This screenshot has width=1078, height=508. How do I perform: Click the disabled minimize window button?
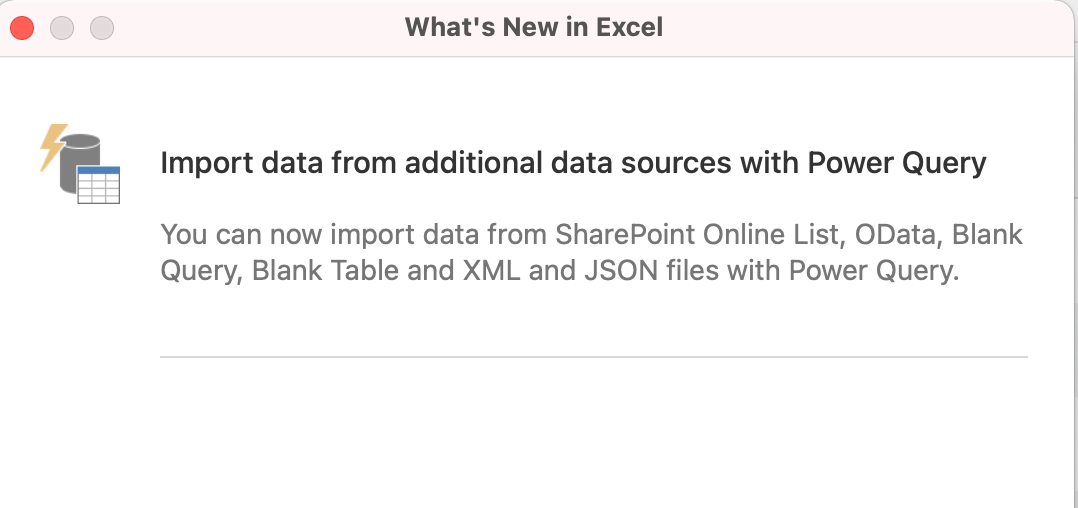tap(62, 28)
